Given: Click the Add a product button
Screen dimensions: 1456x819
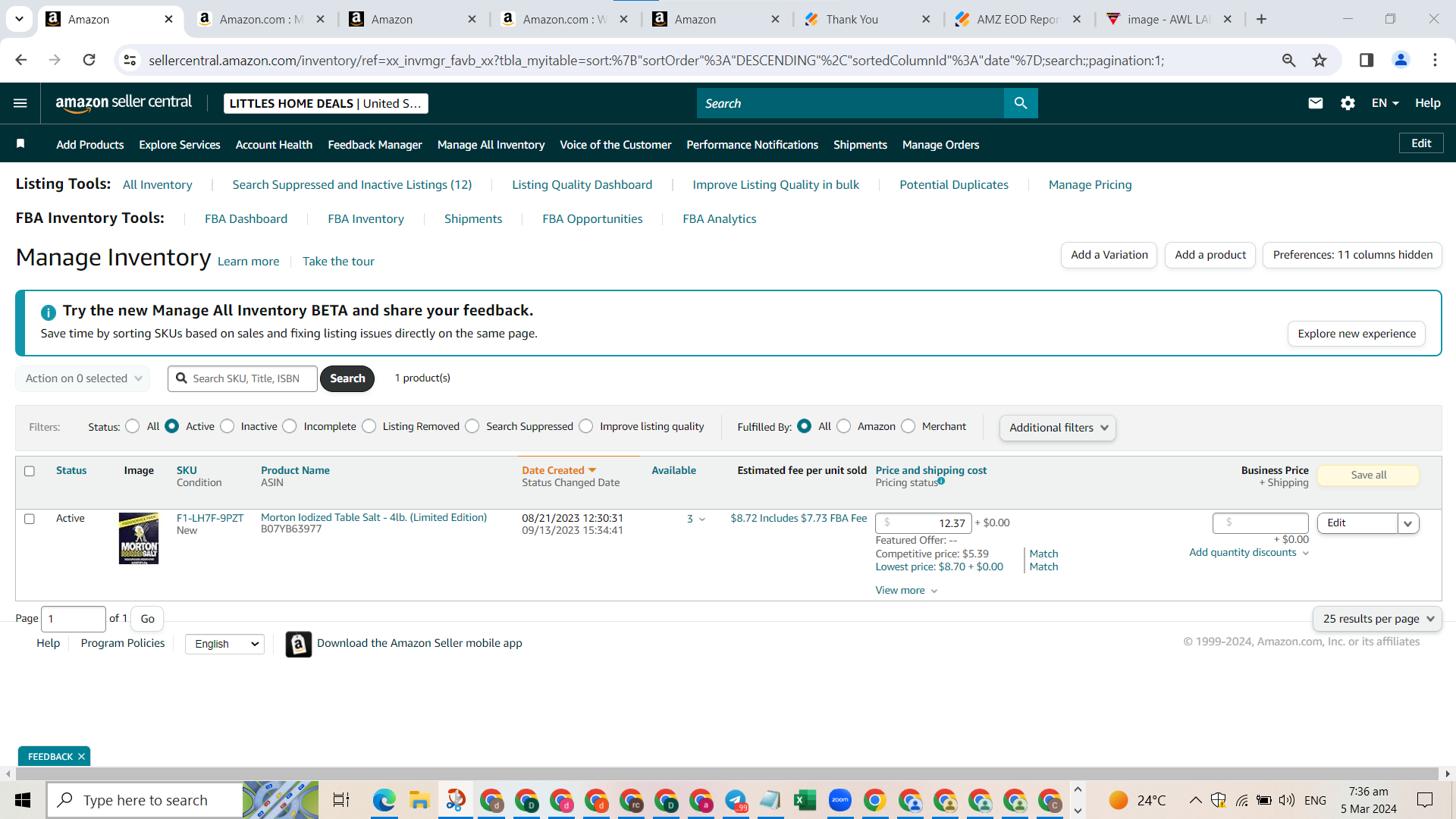Looking at the screenshot, I should pos(1210,255).
